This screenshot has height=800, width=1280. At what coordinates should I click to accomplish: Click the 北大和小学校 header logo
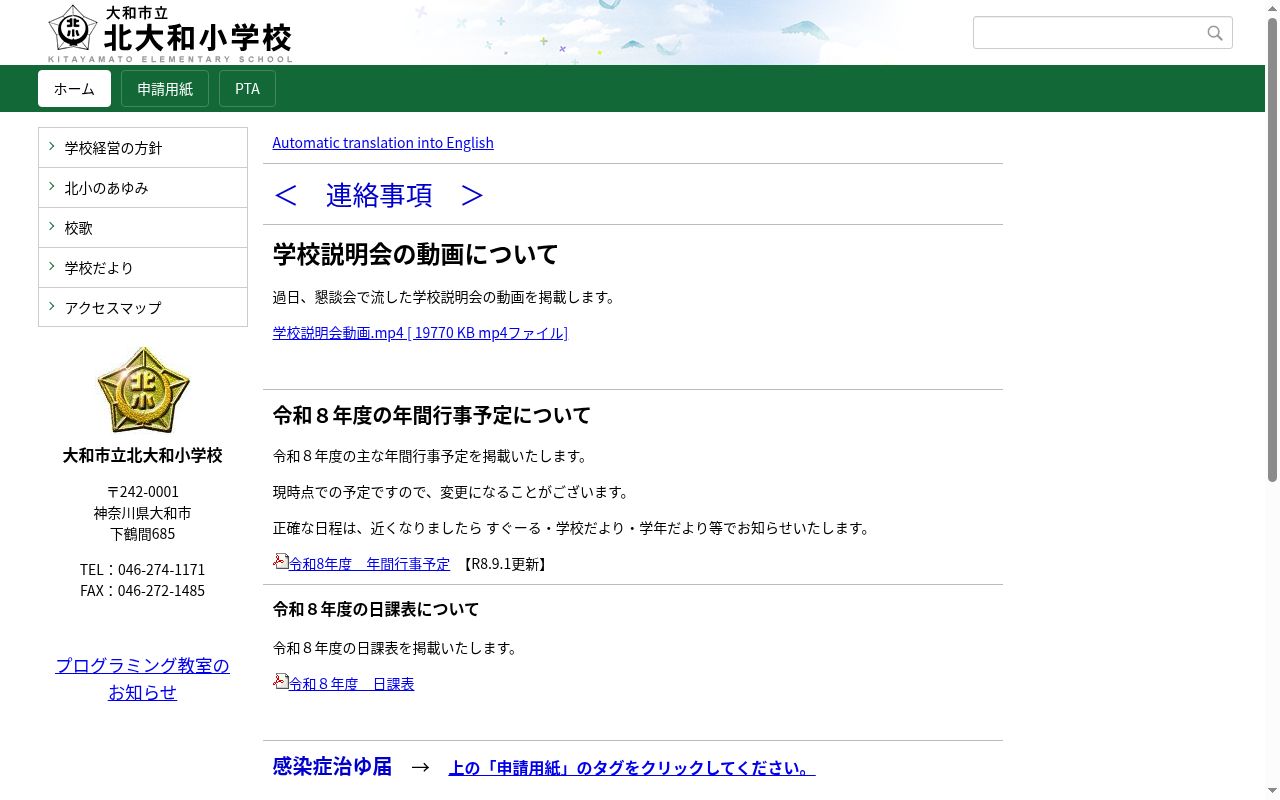pyautogui.click(x=171, y=33)
